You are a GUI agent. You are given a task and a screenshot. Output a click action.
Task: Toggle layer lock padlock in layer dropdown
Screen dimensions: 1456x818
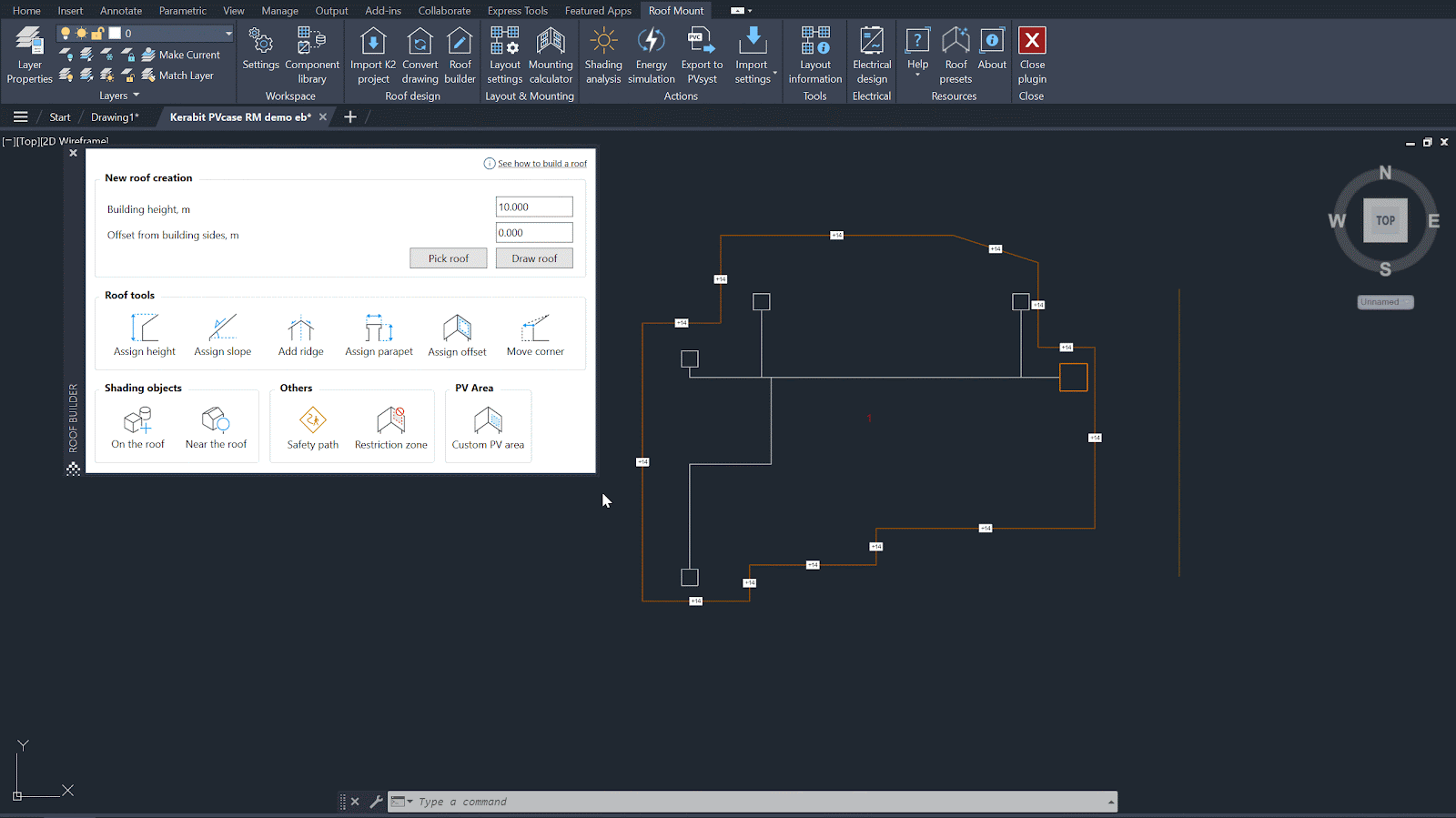pyautogui.click(x=97, y=33)
